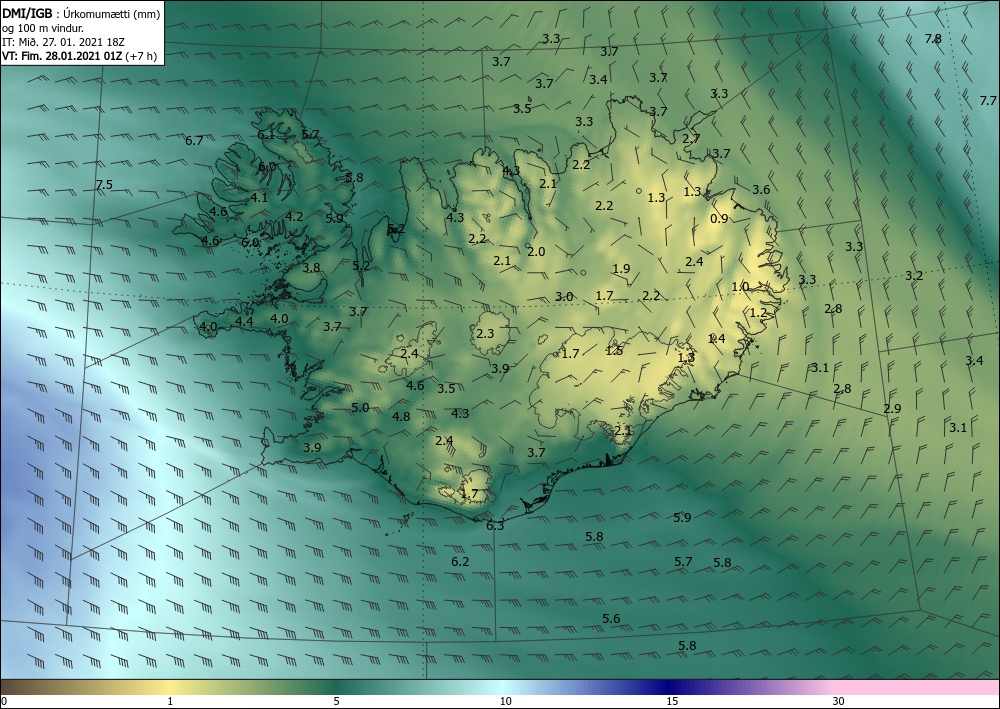
Task: Select the "30" label on the colour scale
Action: click(x=838, y=701)
